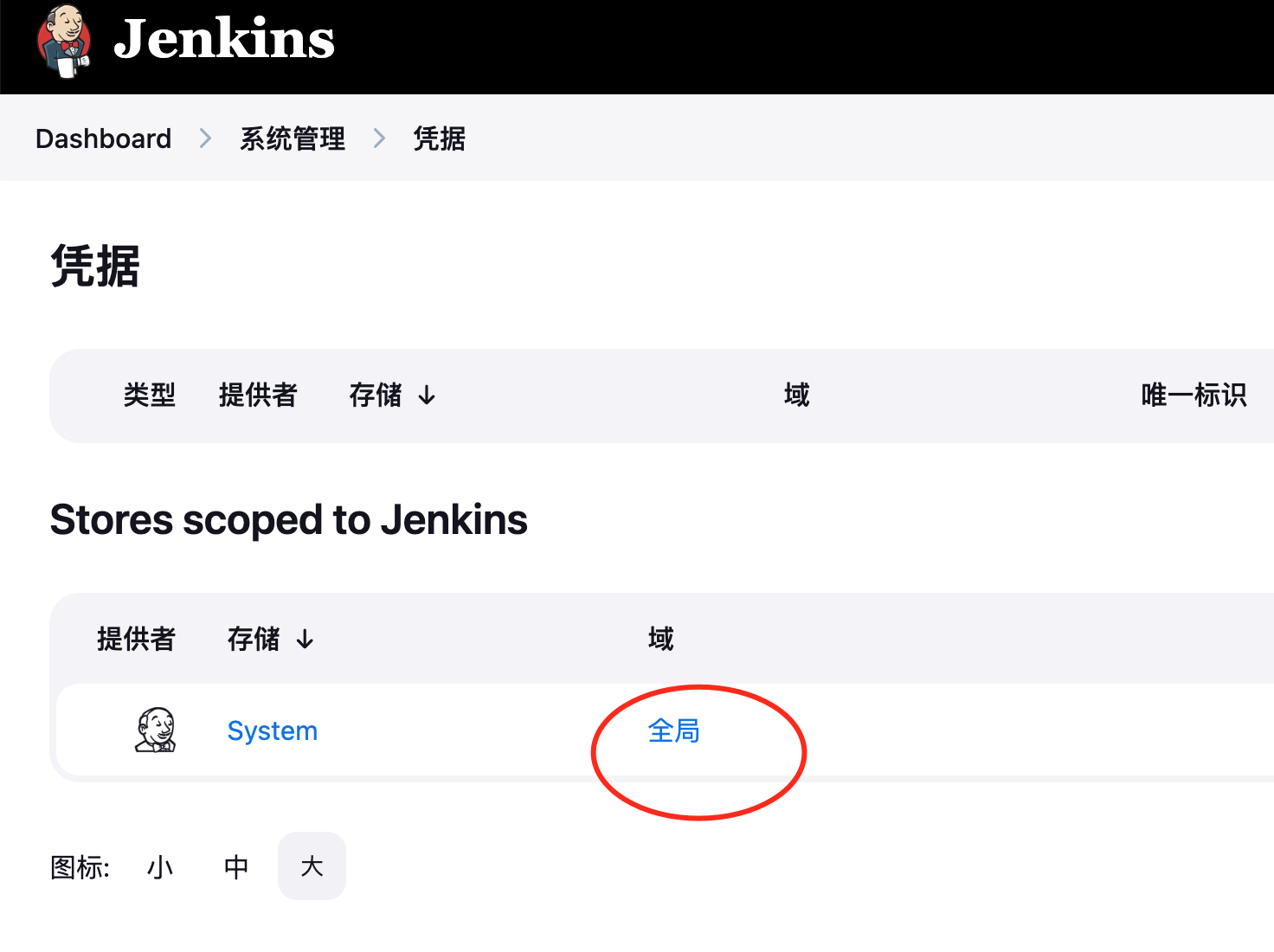Screen dimensions: 1274x952
Task: Click the 凭据 breadcrumb item
Action: [439, 138]
